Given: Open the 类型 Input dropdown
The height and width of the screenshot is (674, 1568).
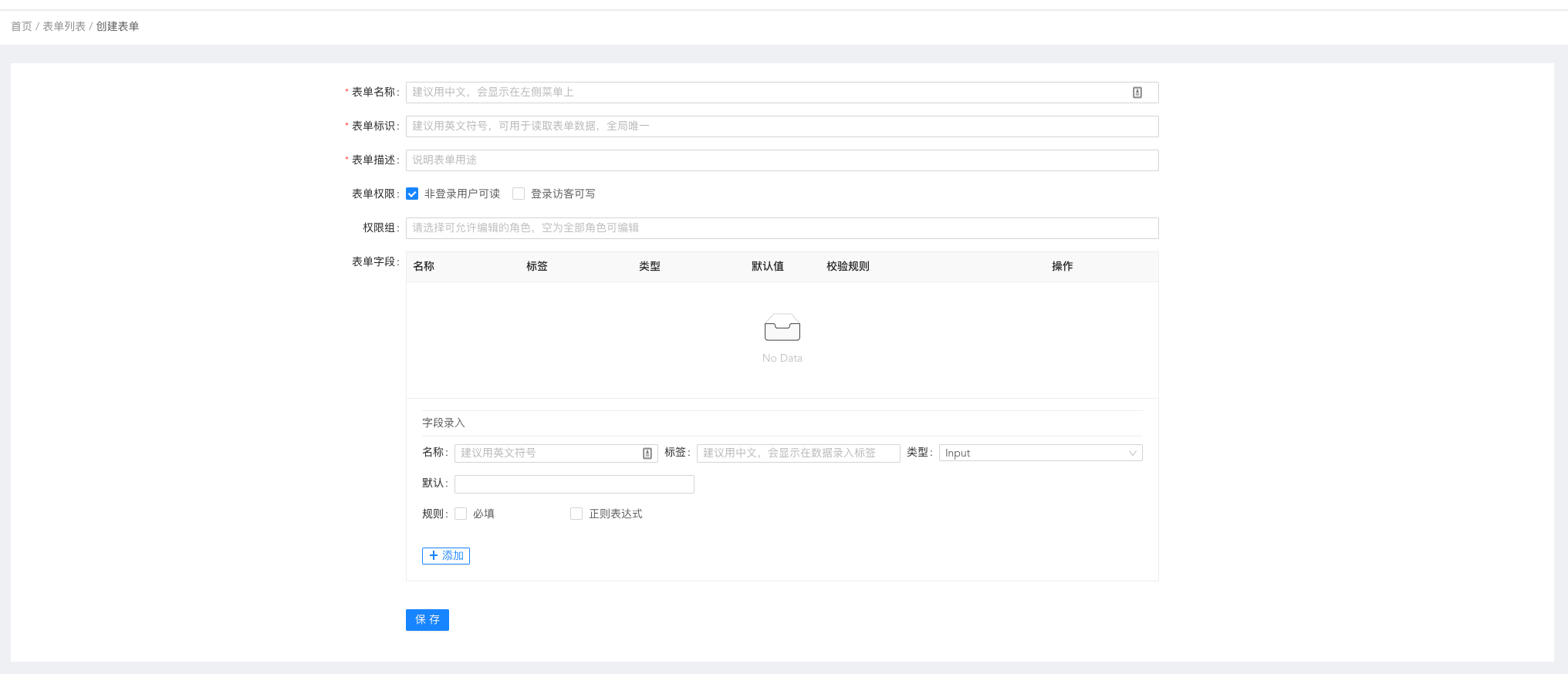Looking at the screenshot, I should pos(1040,453).
